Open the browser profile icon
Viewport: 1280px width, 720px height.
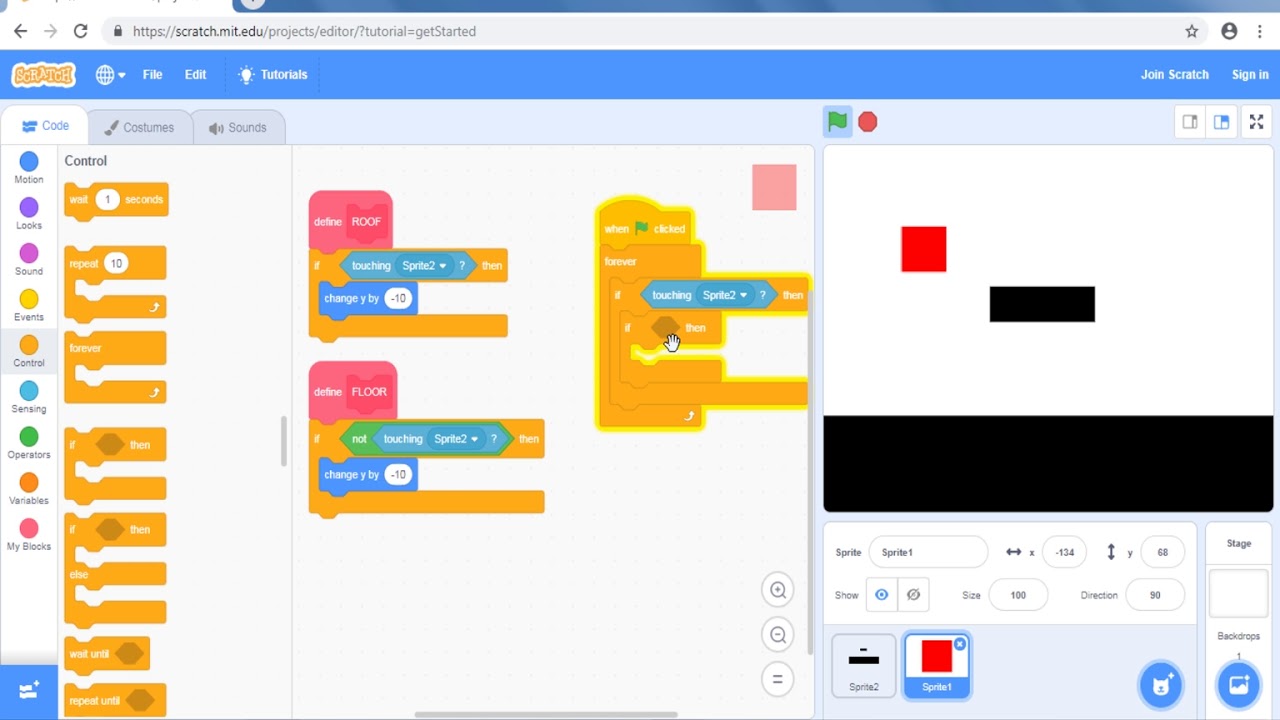(x=1230, y=31)
